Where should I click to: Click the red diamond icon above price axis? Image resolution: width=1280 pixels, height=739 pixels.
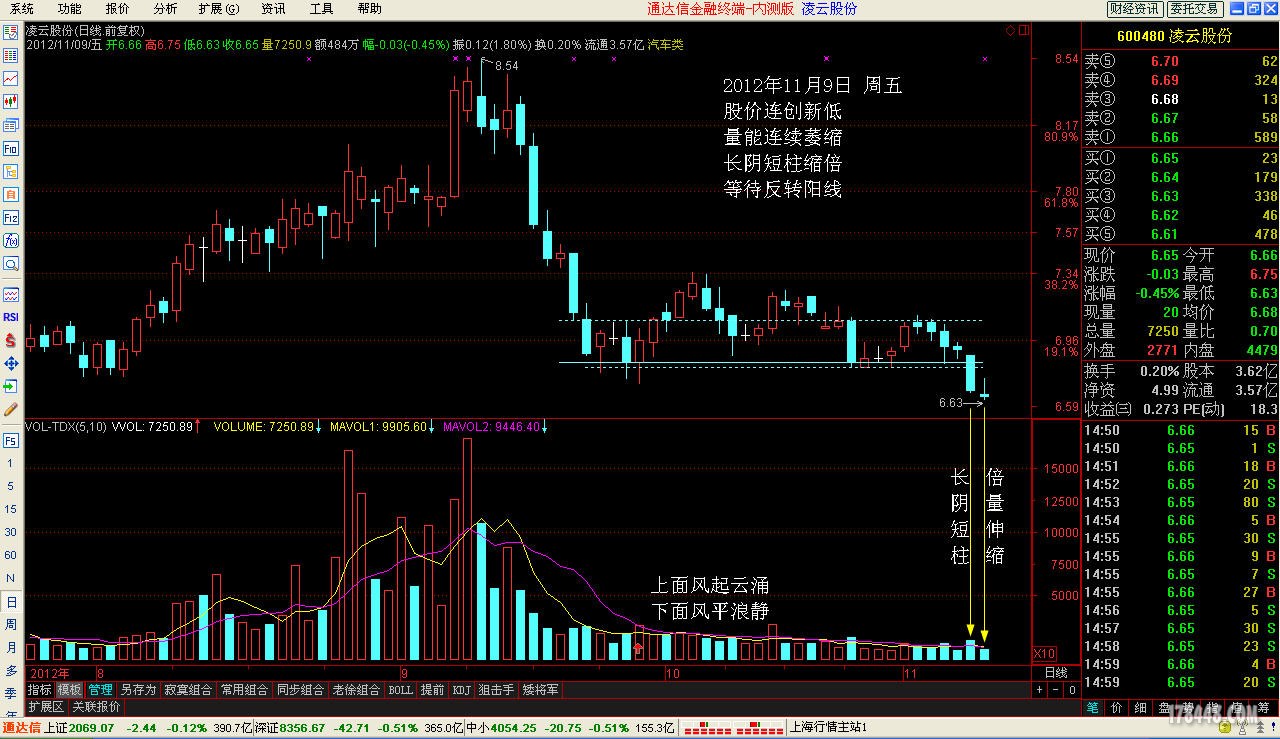click(x=1010, y=31)
